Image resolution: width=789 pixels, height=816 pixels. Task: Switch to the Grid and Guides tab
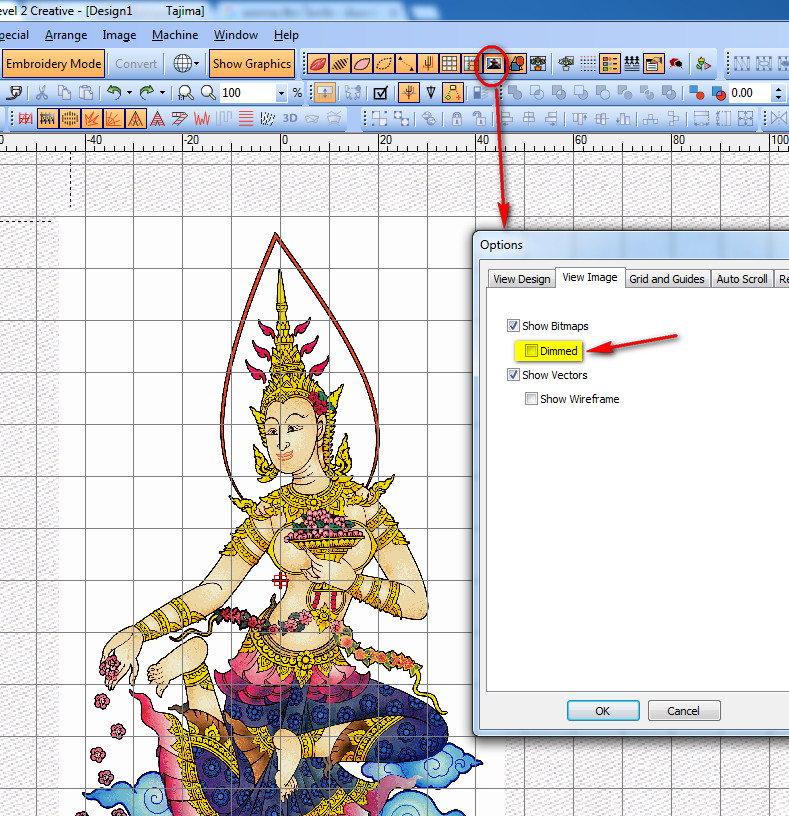coord(667,279)
